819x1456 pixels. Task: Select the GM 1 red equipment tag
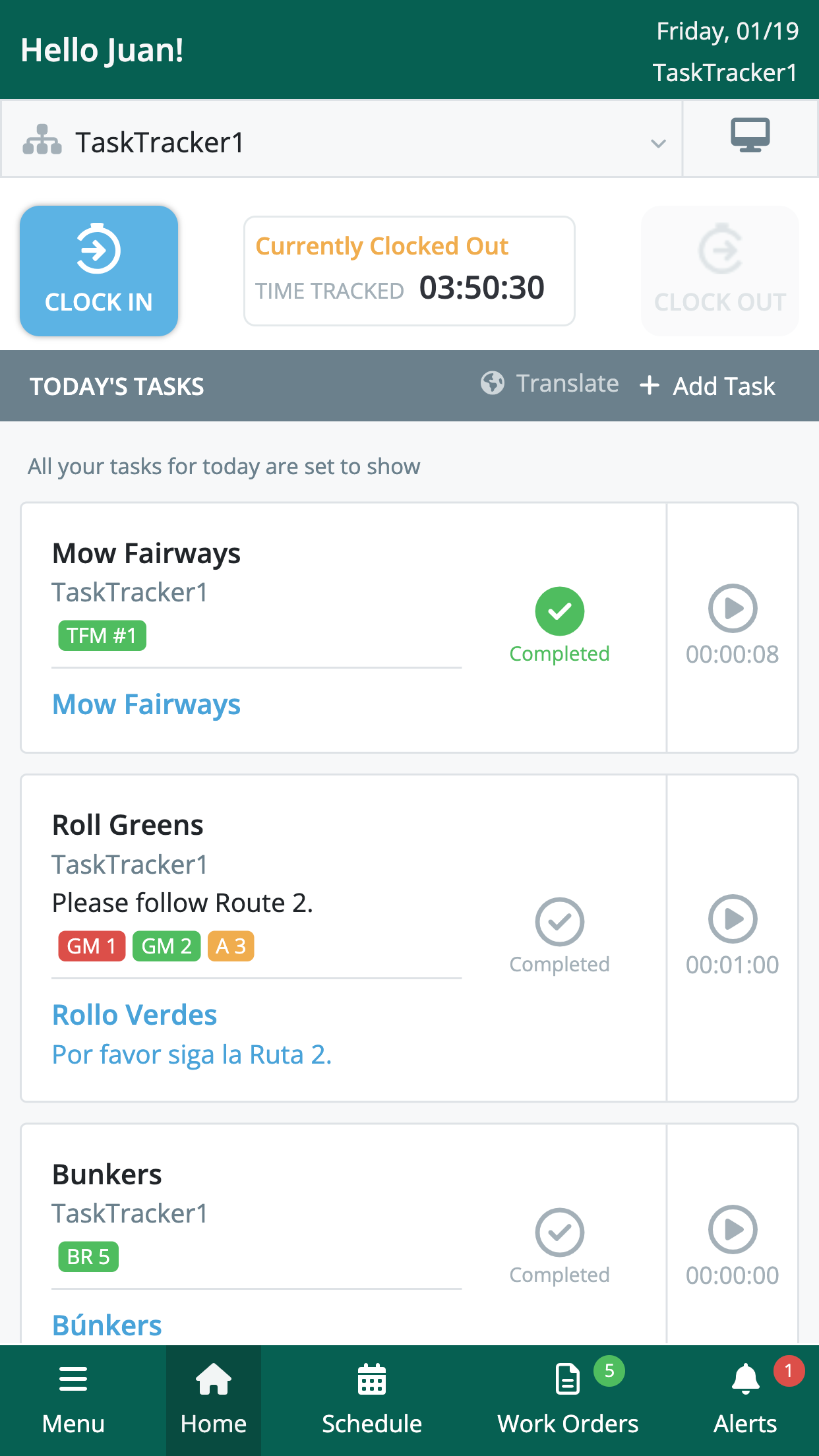click(92, 946)
